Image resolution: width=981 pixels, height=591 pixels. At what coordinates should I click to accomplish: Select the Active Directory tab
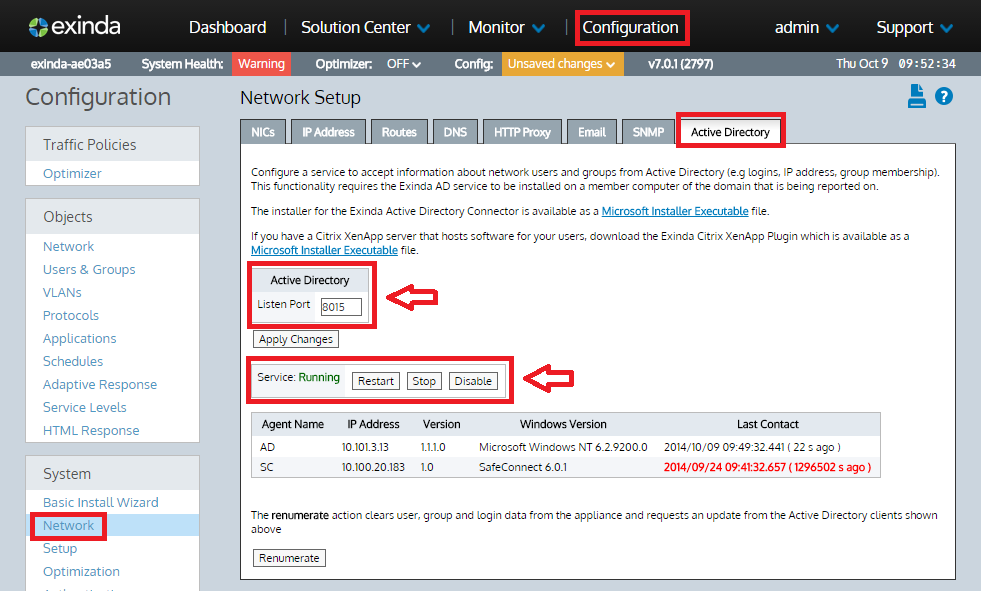coord(730,132)
